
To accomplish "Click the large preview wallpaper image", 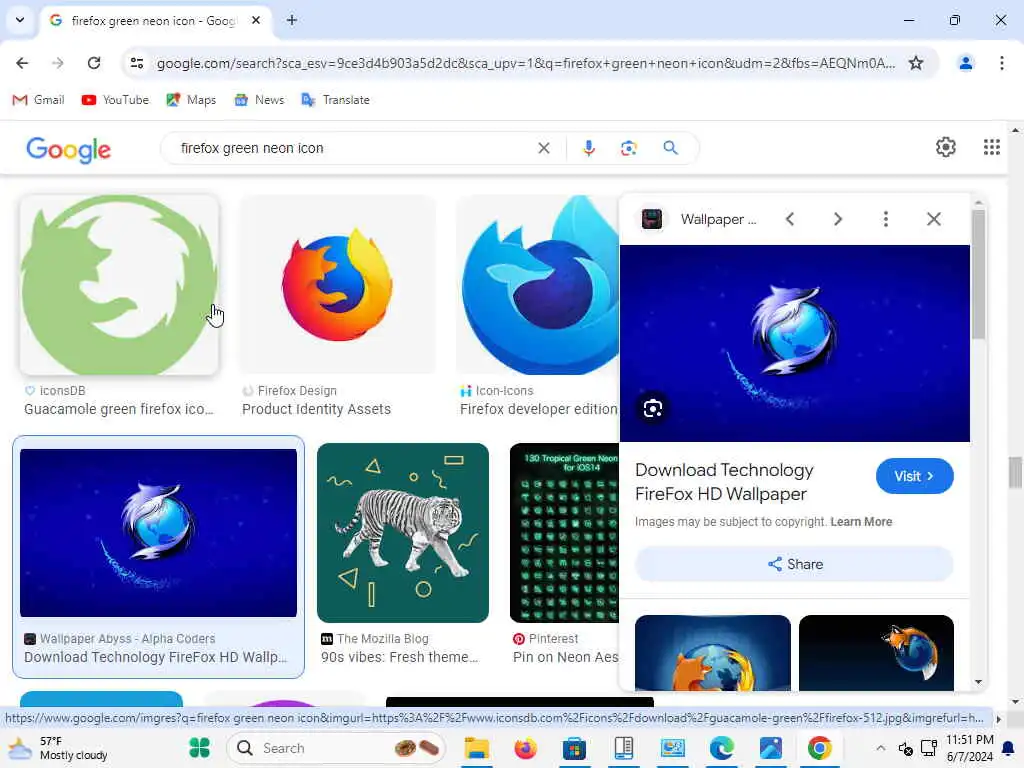I will click(x=794, y=344).
